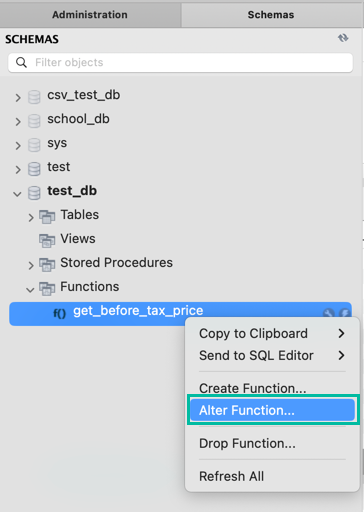Image resolution: width=364 pixels, height=512 pixels.
Task: Click the Stored Procedures folder icon
Action: coord(47,265)
